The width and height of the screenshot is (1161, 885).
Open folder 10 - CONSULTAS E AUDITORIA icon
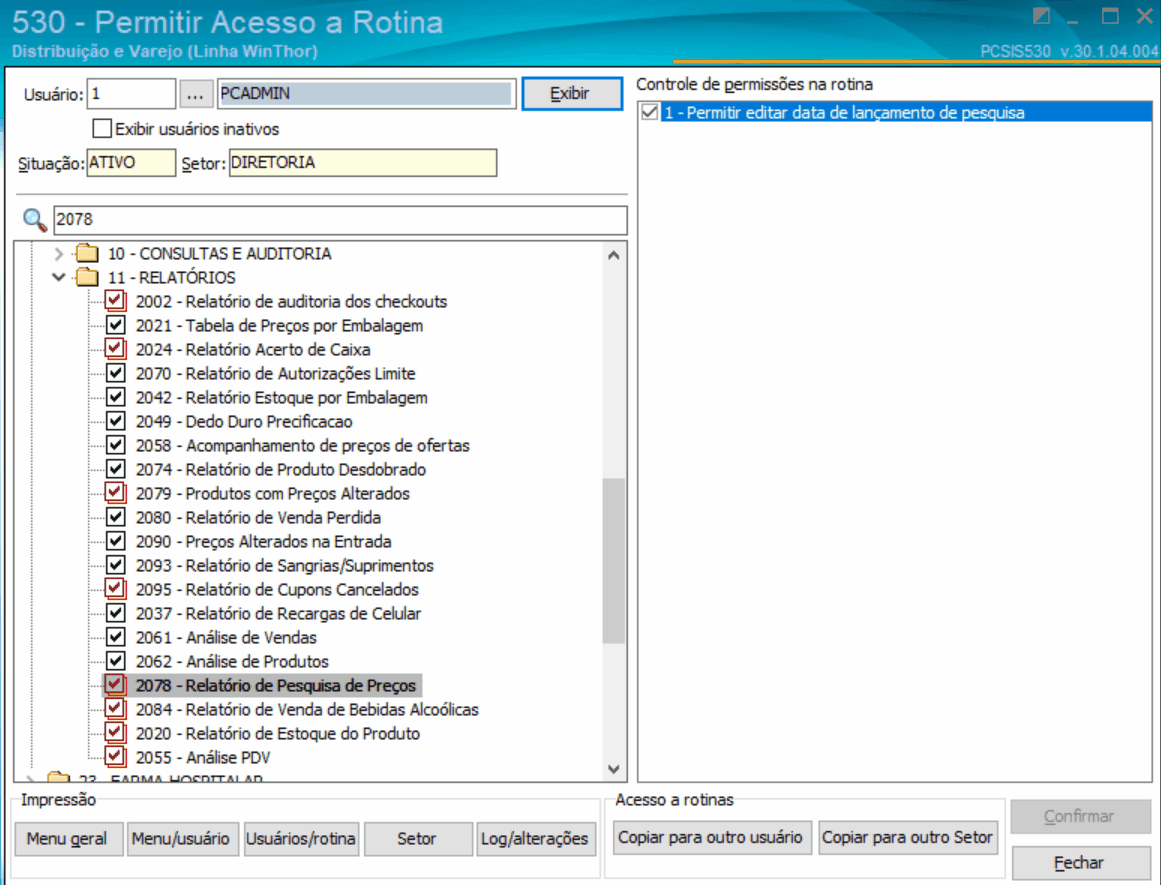(87, 253)
